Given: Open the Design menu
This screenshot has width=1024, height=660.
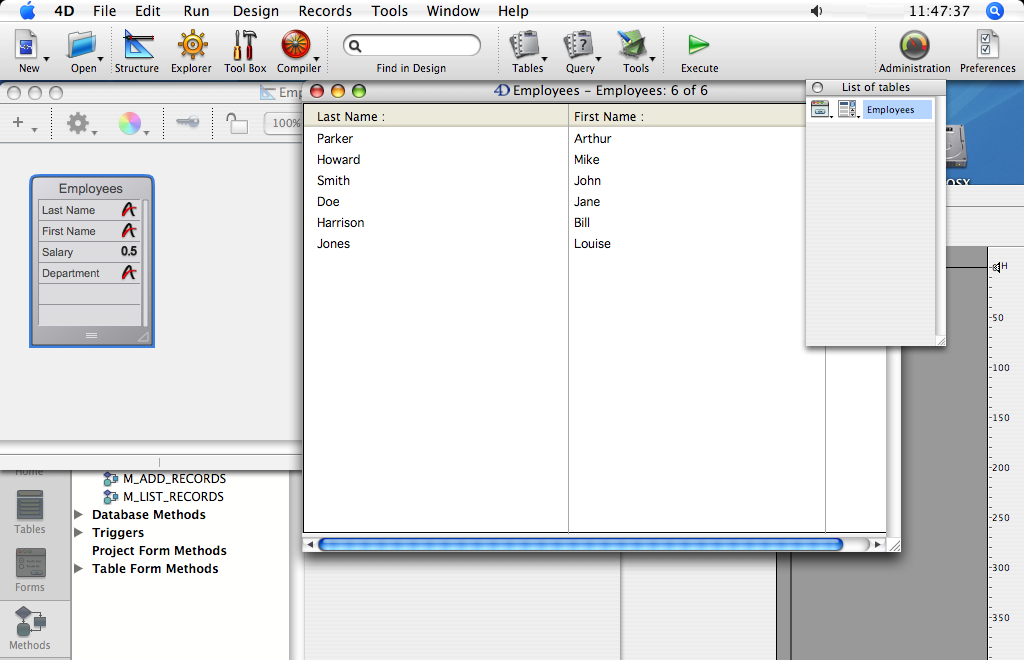Looking at the screenshot, I should pyautogui.click(x=256, y=11).
